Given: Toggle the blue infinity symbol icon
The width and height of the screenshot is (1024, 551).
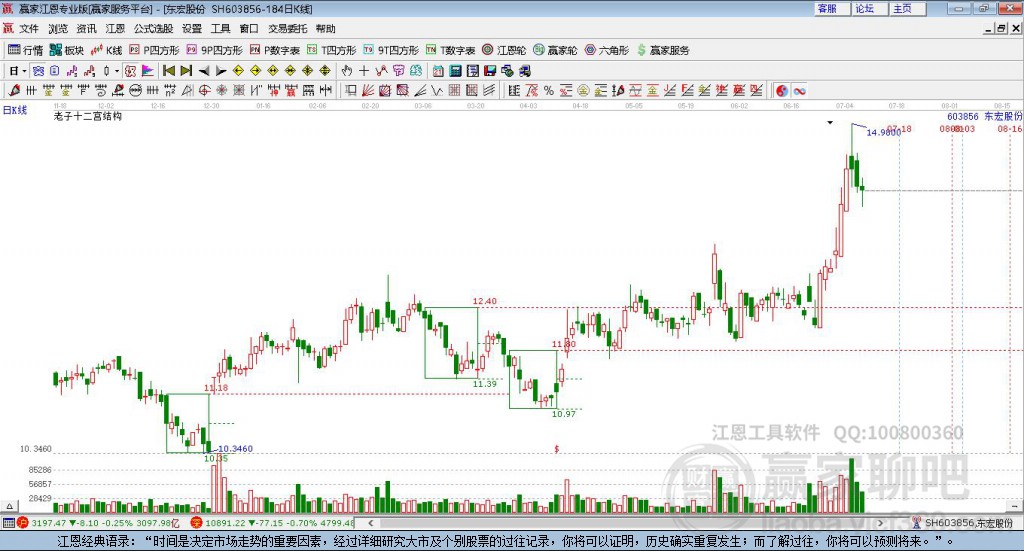Looking at the screenshot, I should point(799,91).
